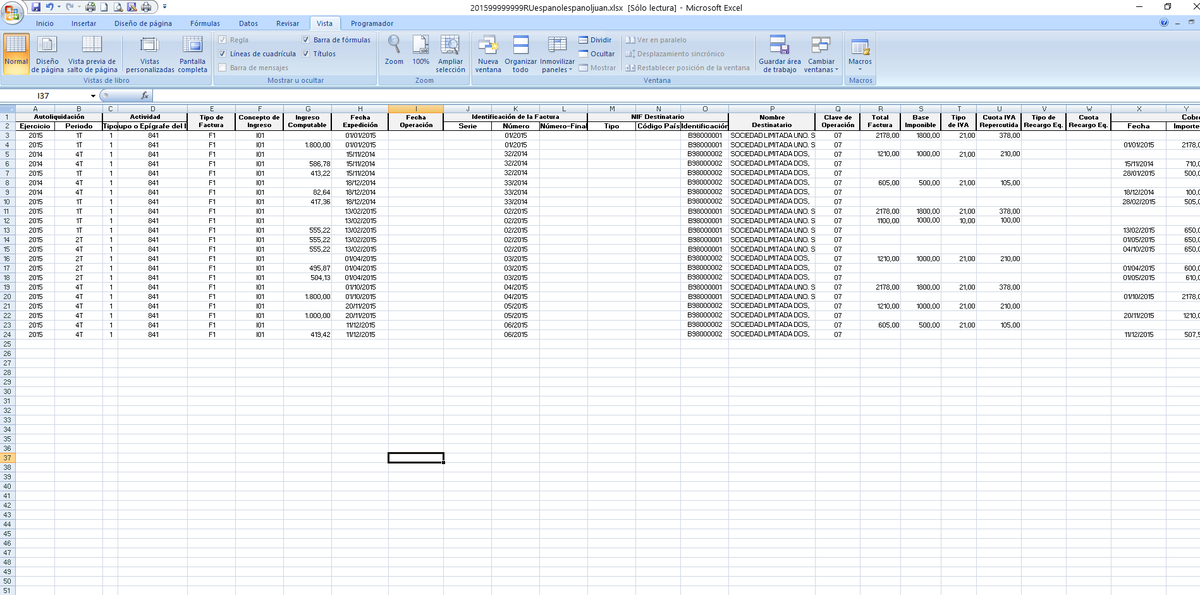
Task: Switch to Normal workbook view
Action: point(16,53)
